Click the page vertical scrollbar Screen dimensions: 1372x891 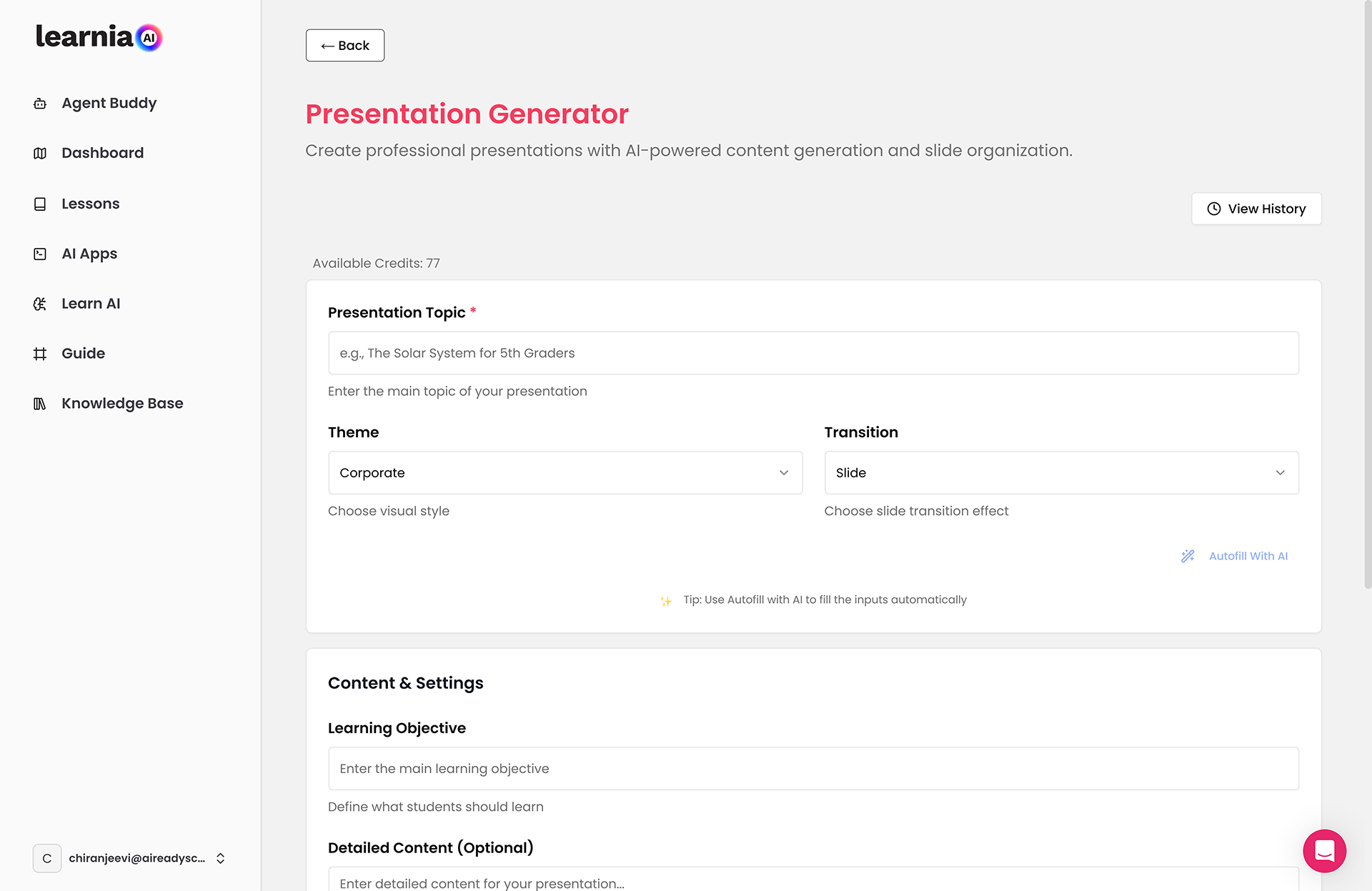[1368, 293]
